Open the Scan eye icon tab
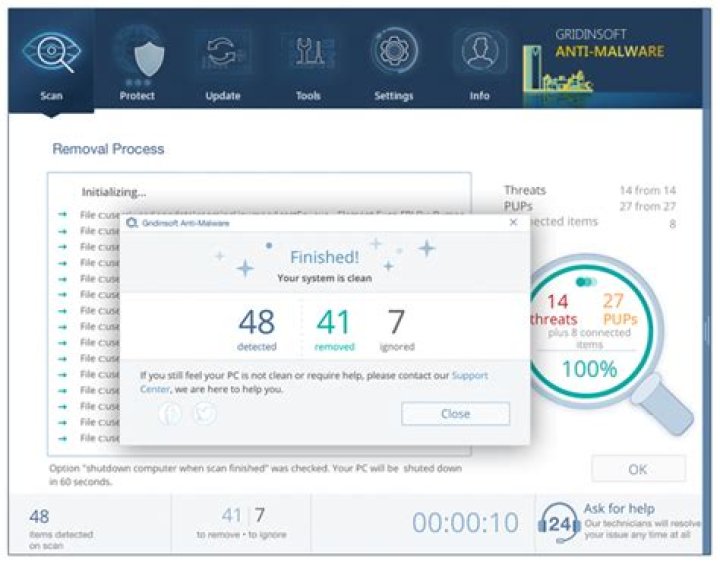Image resolution: width=720 pixels, height=564 pixels. coord(51,60)
